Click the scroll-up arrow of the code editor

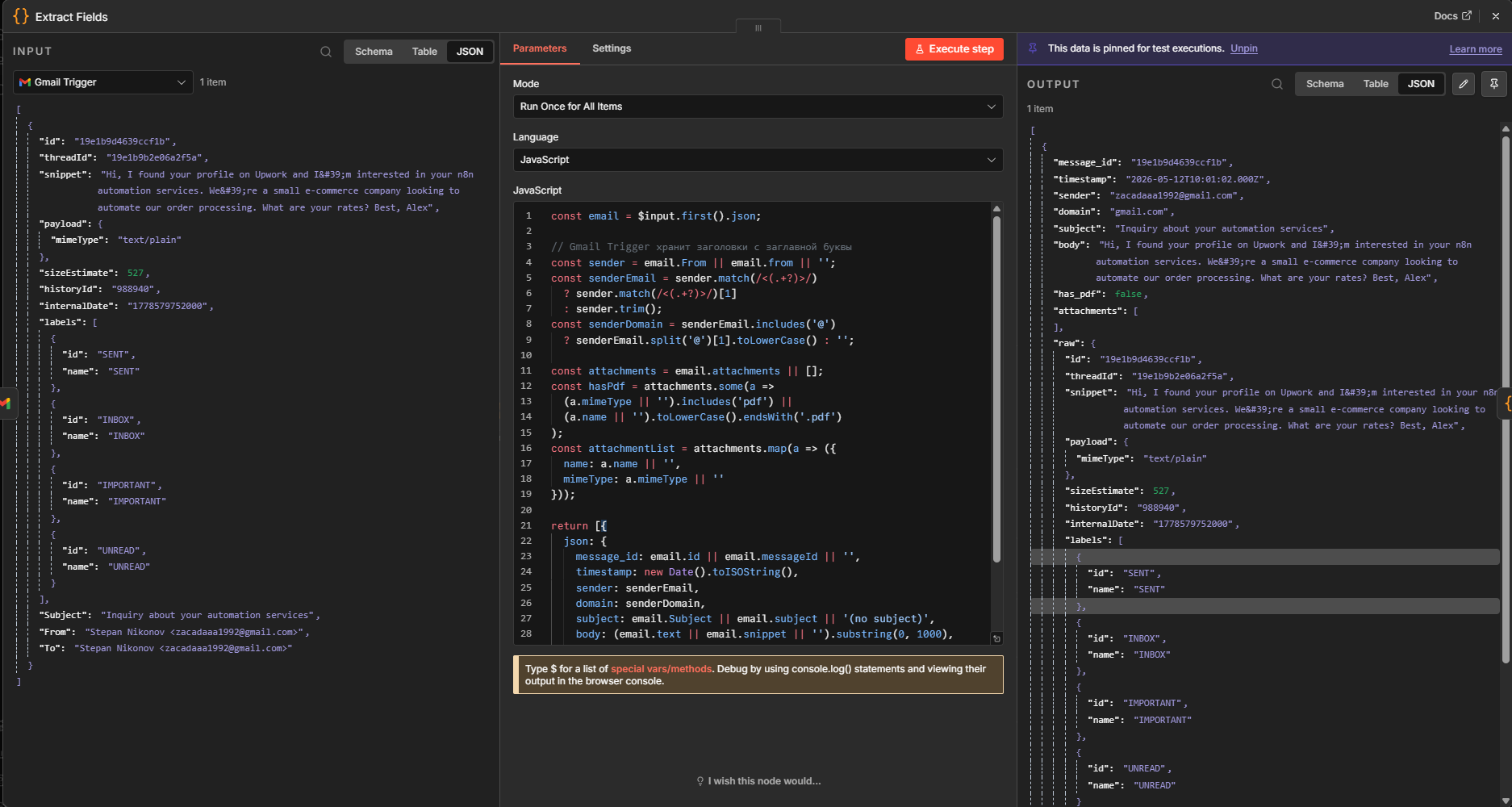[996, 208]
